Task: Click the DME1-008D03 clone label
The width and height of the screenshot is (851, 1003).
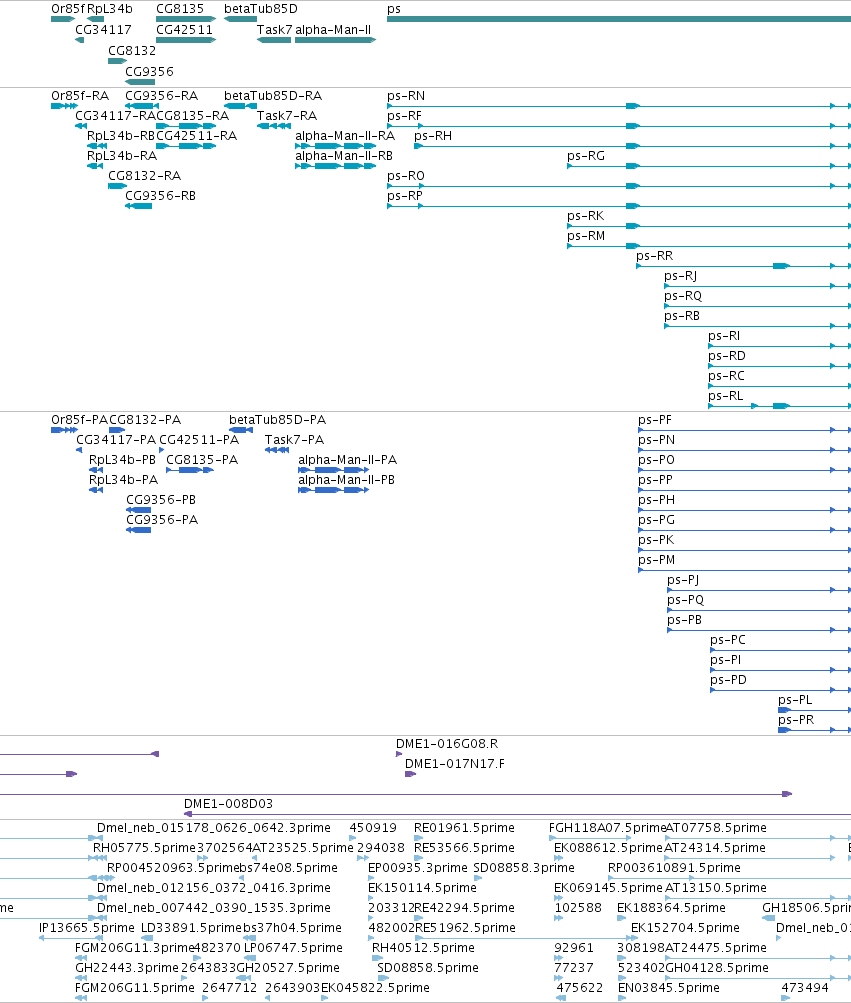Action: point(228,803)
